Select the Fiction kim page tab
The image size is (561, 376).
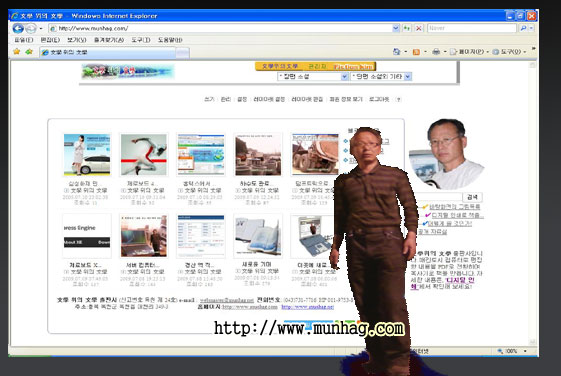353,67
